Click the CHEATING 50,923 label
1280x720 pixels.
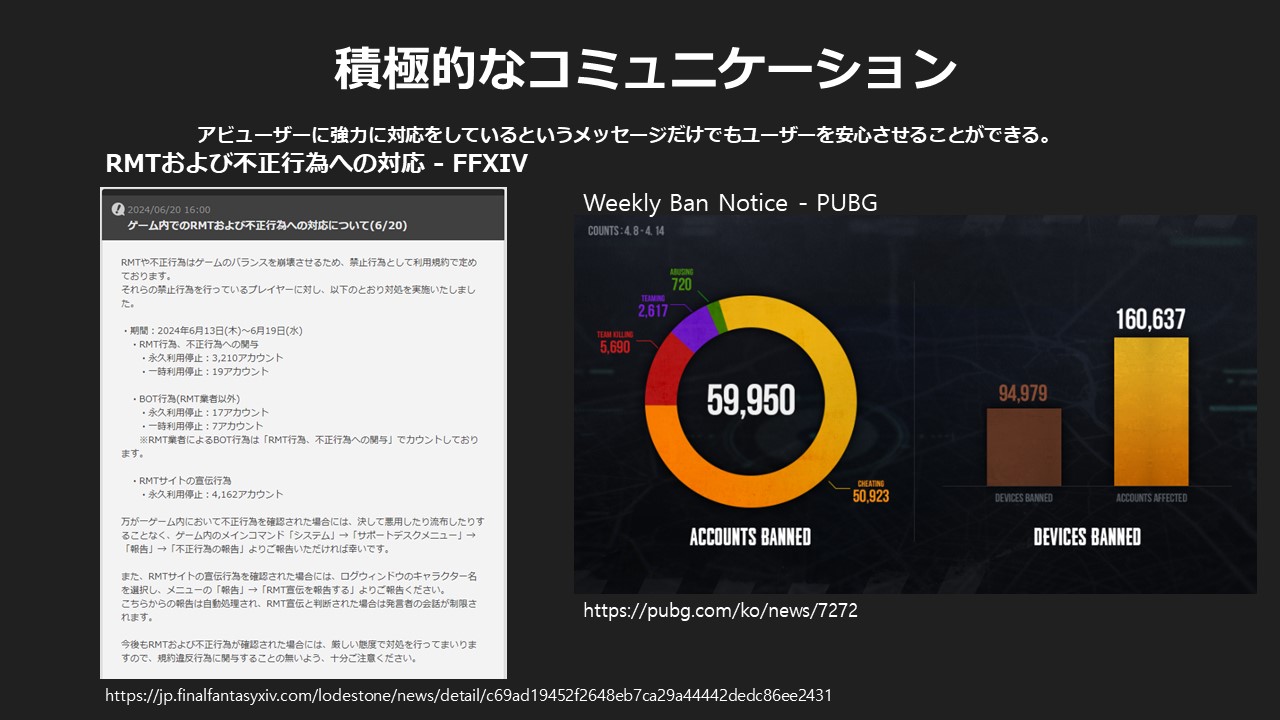pos(870,489)
